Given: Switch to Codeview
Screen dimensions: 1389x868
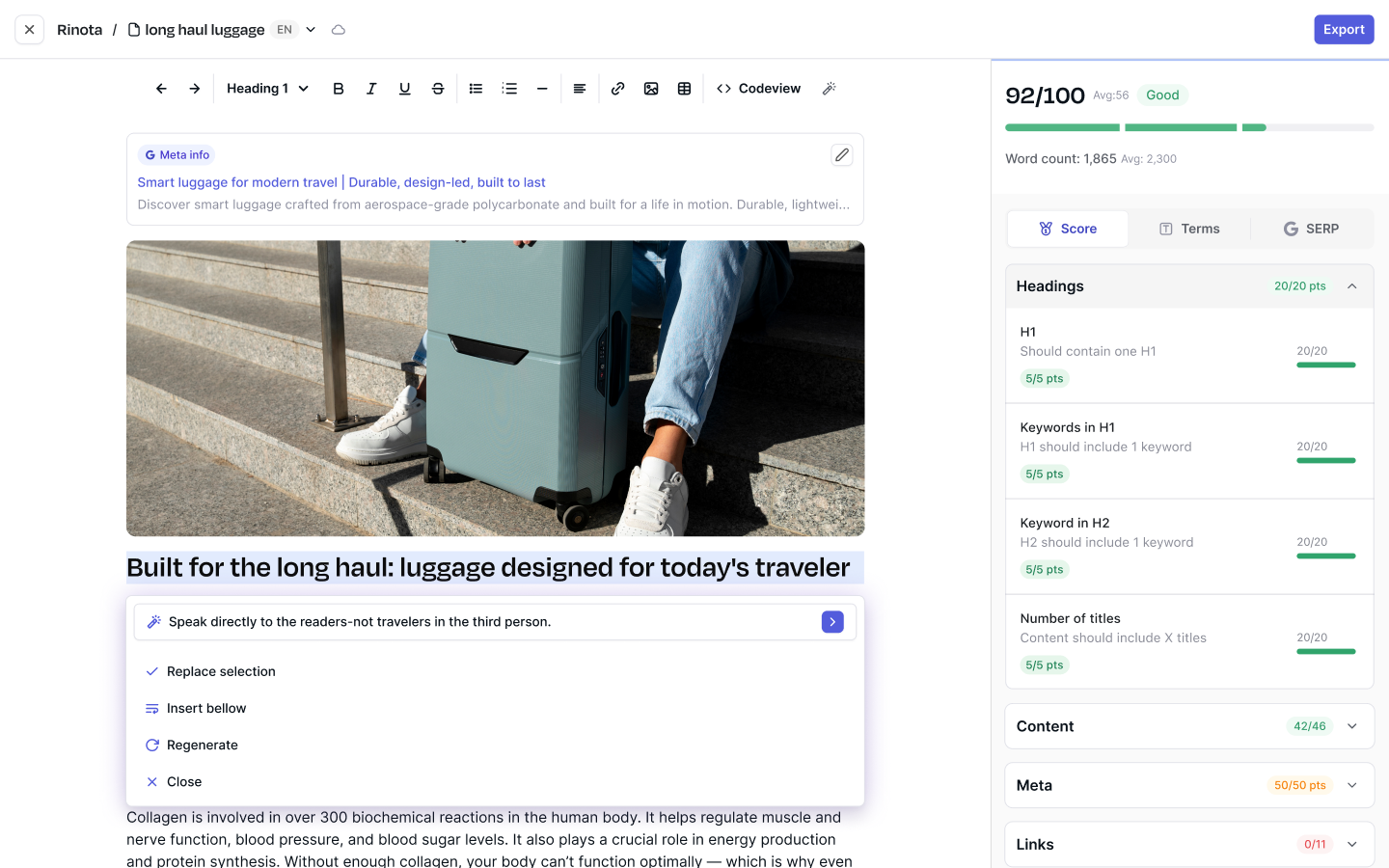Looking at the screenshot, I should click(x=758, y=89).
